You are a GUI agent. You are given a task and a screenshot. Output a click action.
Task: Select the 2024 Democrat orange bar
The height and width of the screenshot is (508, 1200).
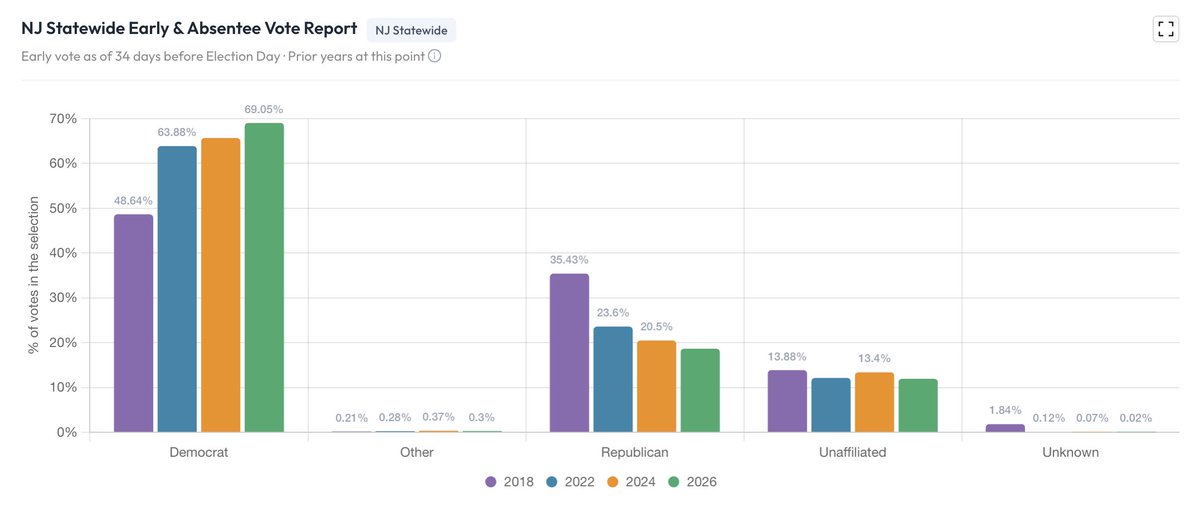220,285
